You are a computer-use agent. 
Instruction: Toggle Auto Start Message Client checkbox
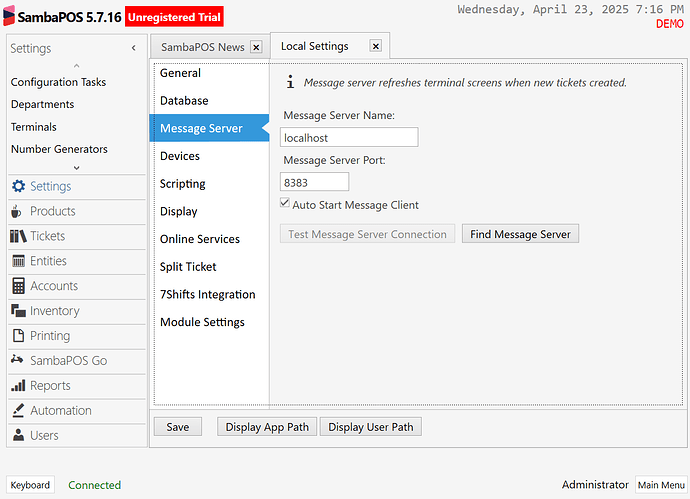coord(285,203)
